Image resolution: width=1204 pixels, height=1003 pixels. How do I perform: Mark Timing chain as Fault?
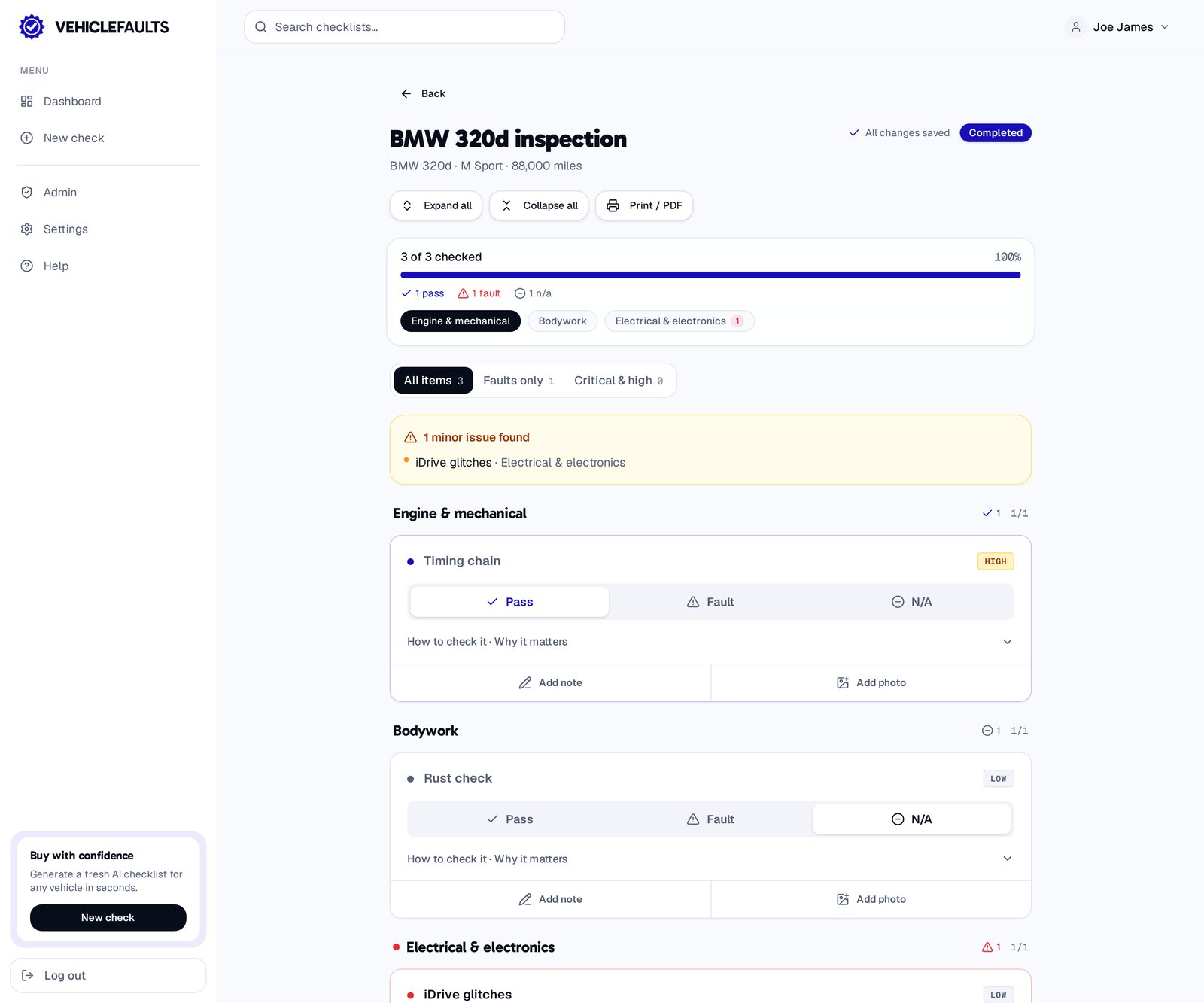(710, 602)
